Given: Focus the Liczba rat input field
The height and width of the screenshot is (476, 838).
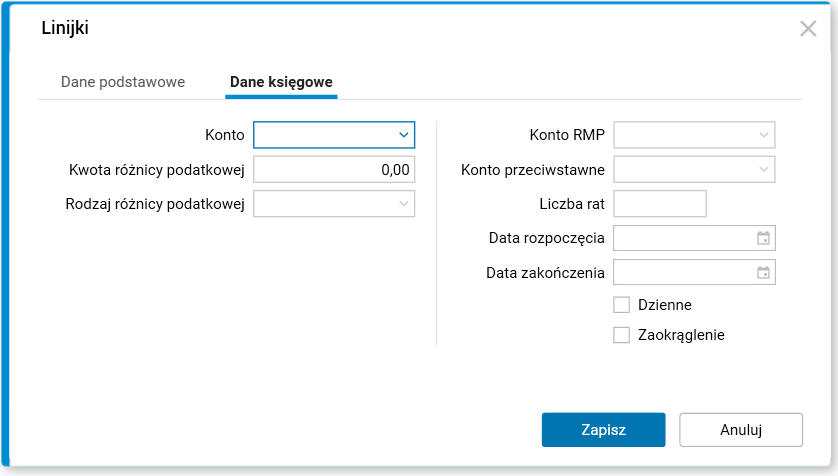Looking at the screenshot, I should (x=660, y=204).
